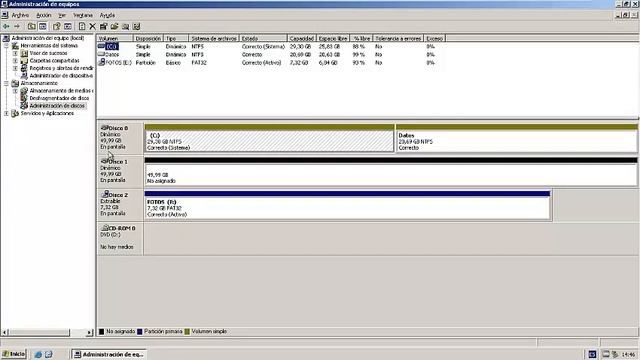Click the black No asignado legend swatch
Screen dimensions: 640x360
(102, 331)
